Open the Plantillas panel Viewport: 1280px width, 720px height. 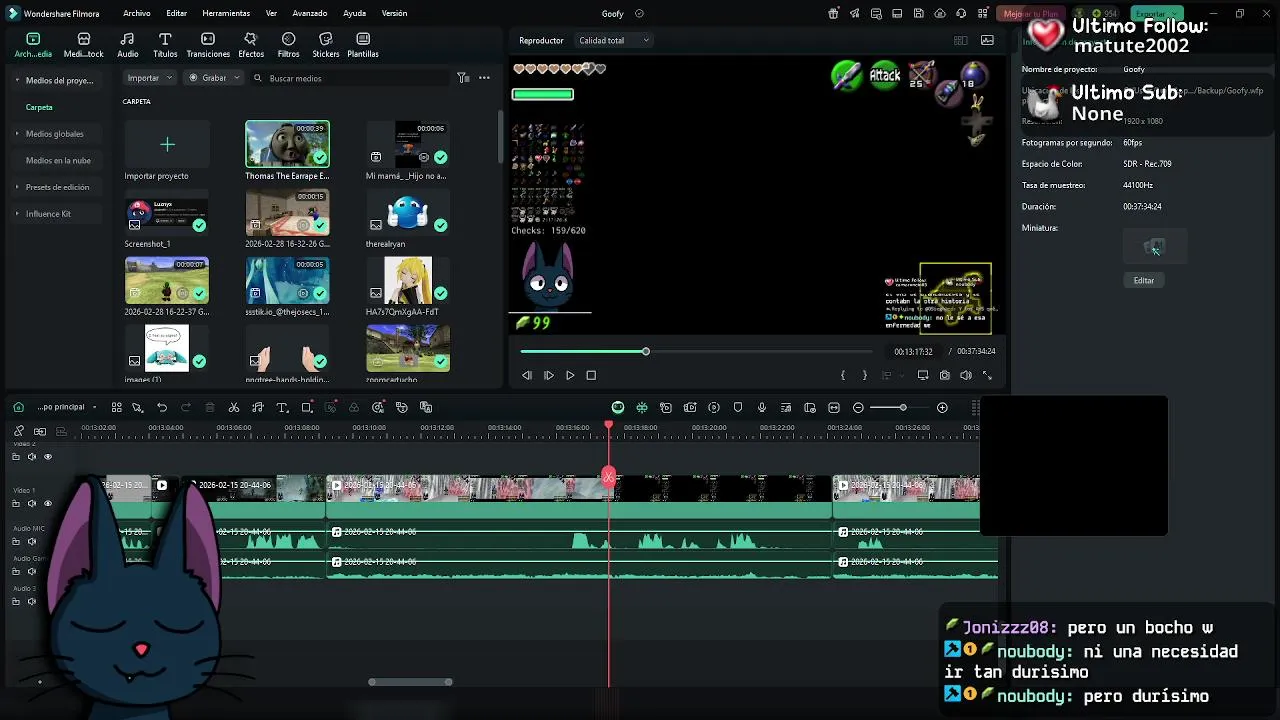[x=363, y=45]
